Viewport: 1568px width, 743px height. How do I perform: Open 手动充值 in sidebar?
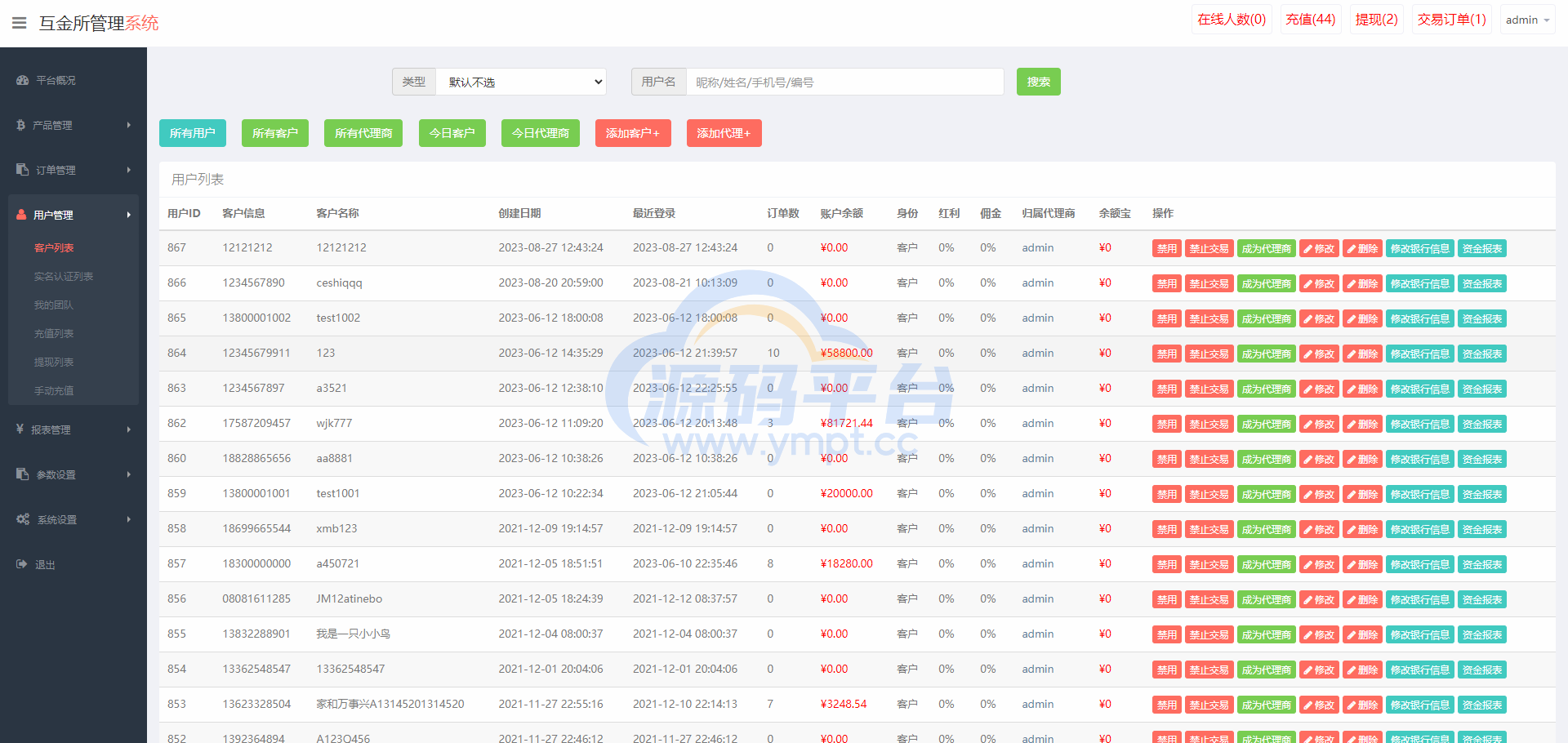(x=54, y=390)
